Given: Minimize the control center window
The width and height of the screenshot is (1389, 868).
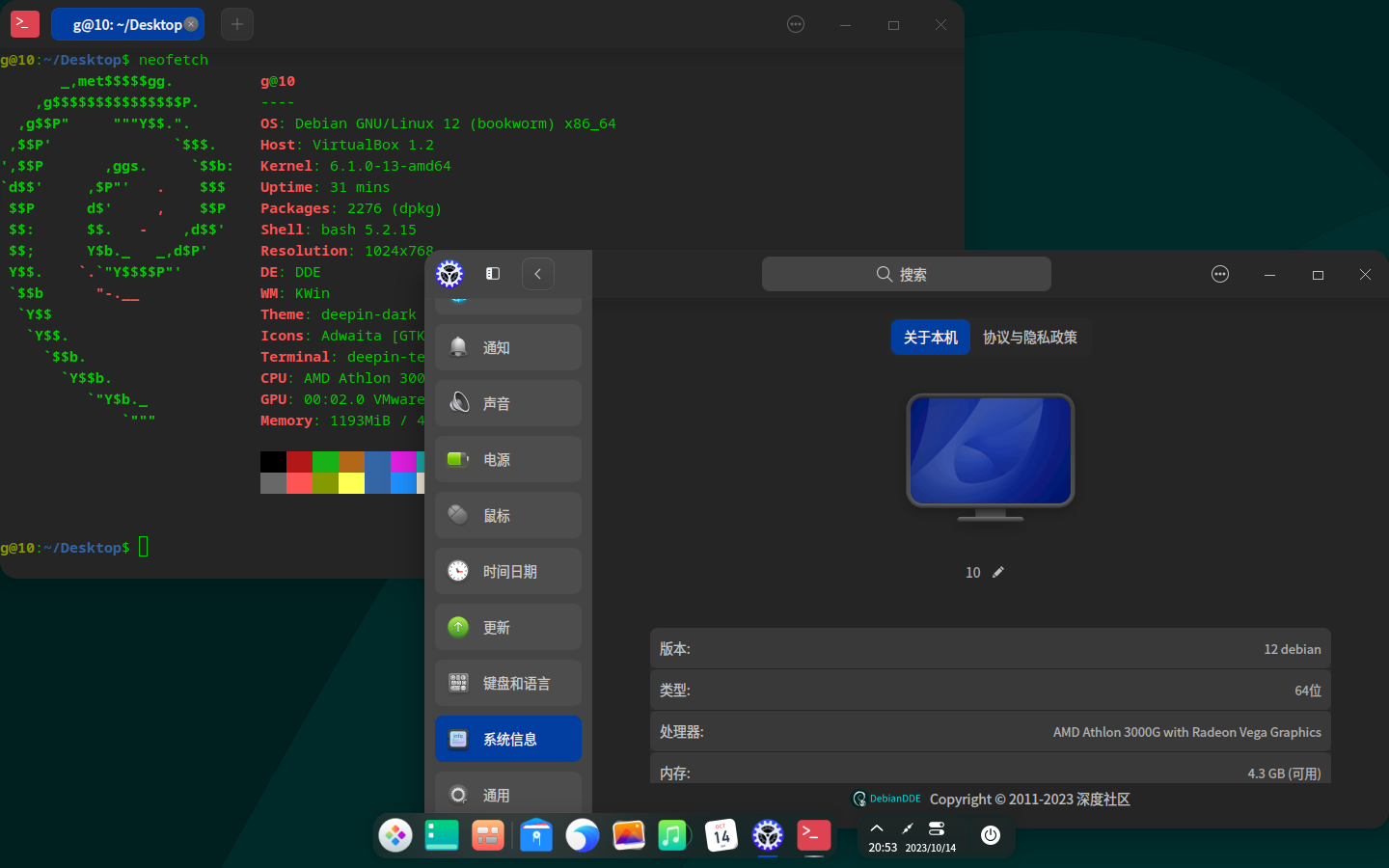Looking at the screenshot, I should pyautogui.click(x=1269, y=275).
